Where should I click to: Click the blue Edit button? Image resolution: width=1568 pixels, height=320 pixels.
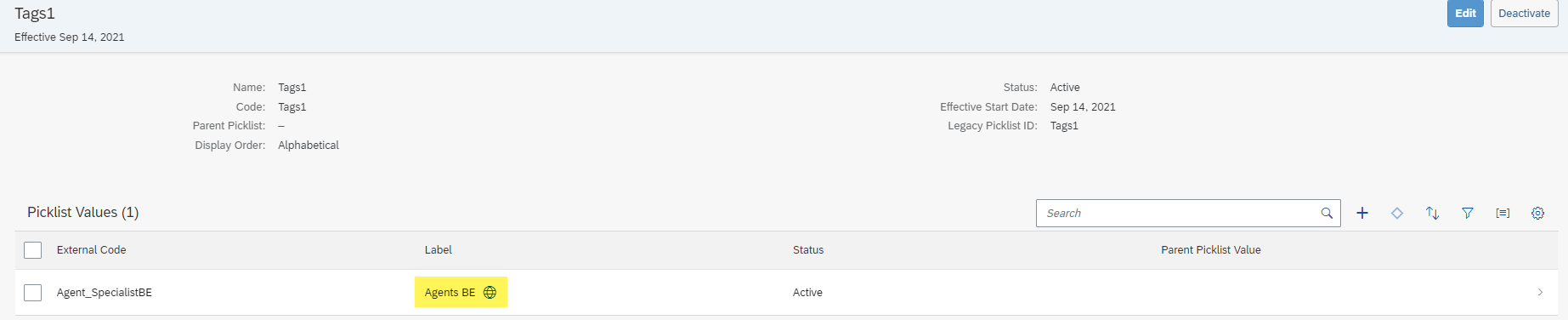(1465, 13)
